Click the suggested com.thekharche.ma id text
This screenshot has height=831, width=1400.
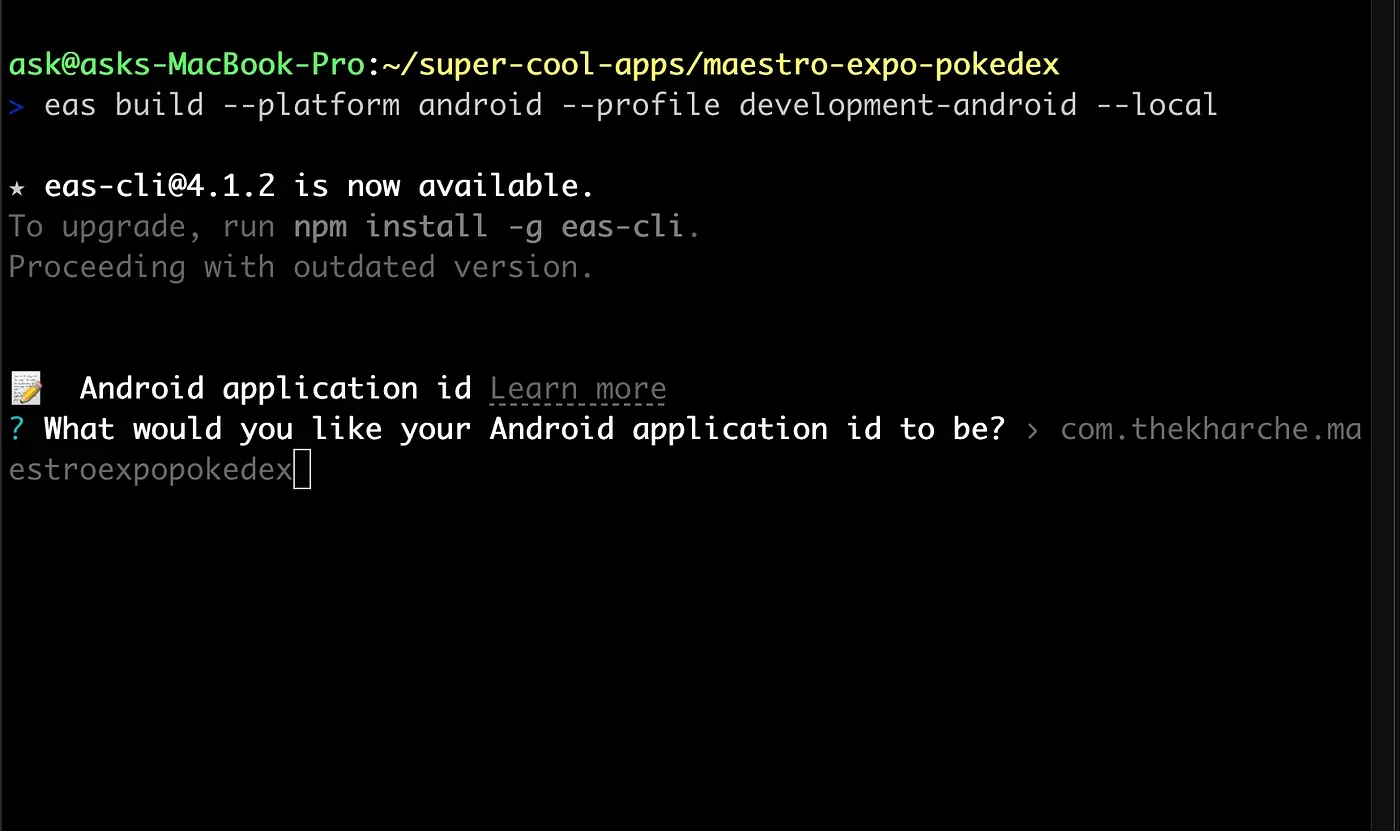pyautogui.click(x=1210, y=430)
